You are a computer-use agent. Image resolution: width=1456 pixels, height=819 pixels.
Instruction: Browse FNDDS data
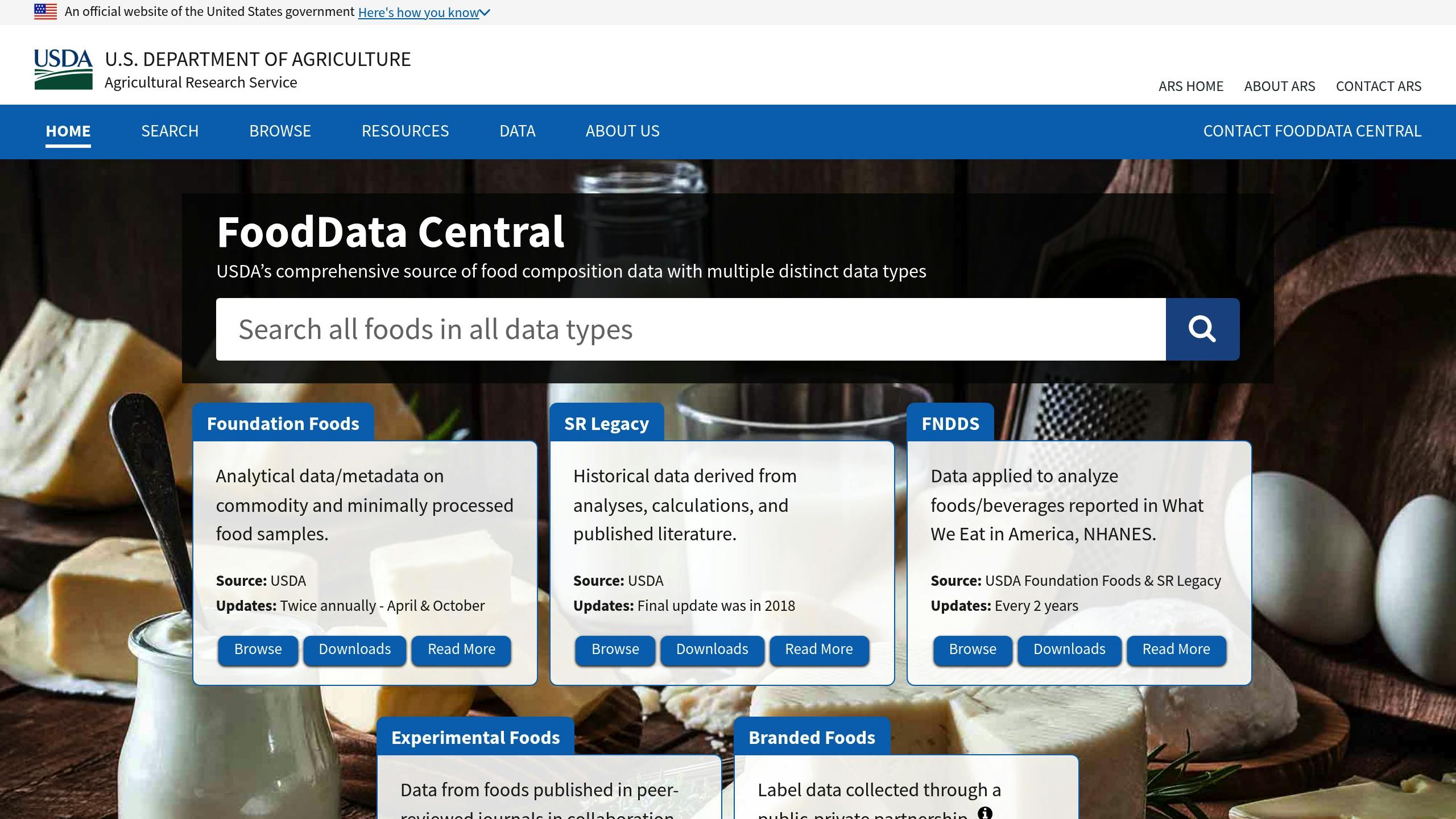point(973,650)
